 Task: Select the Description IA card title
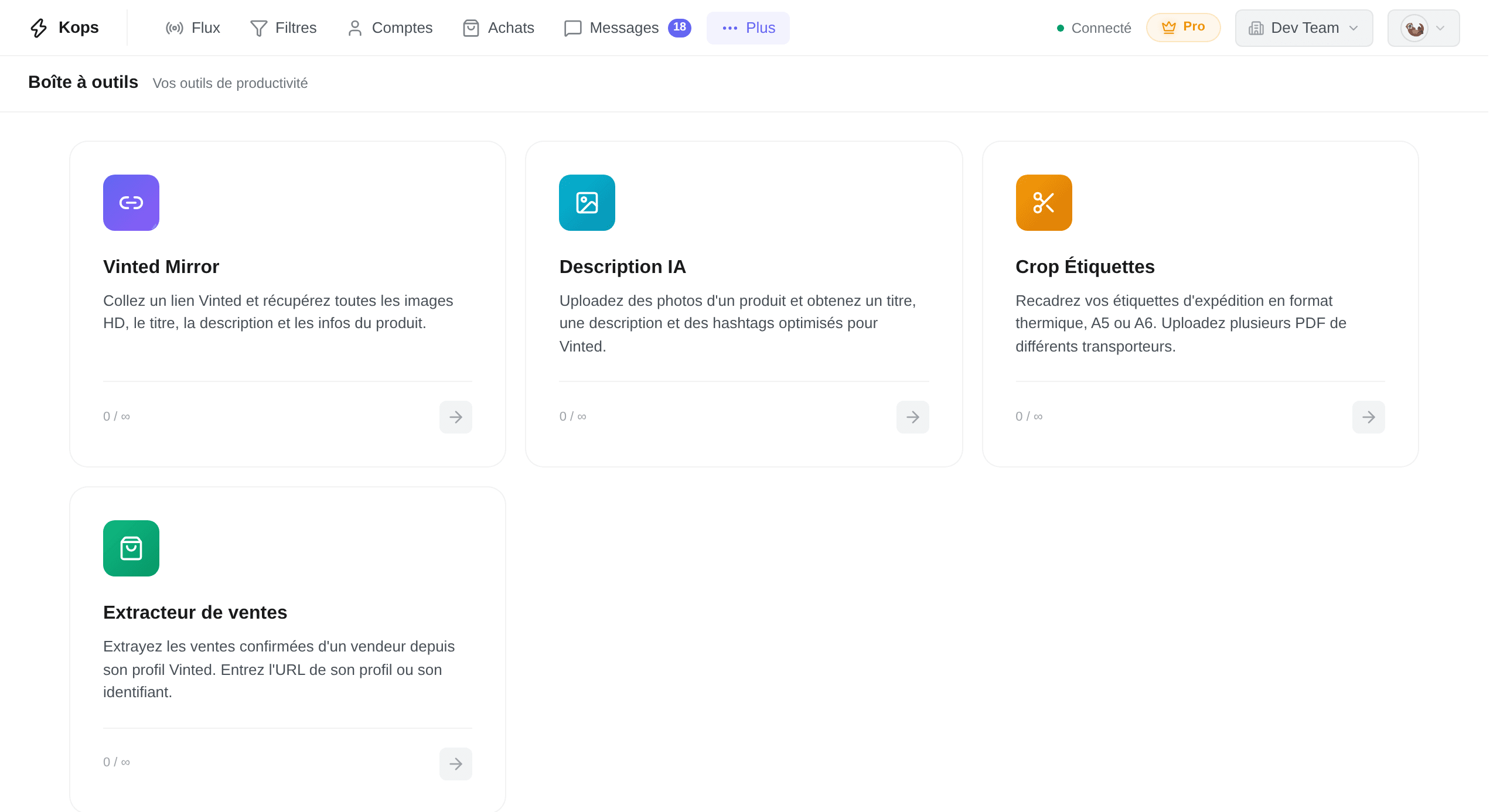(622, 267)
